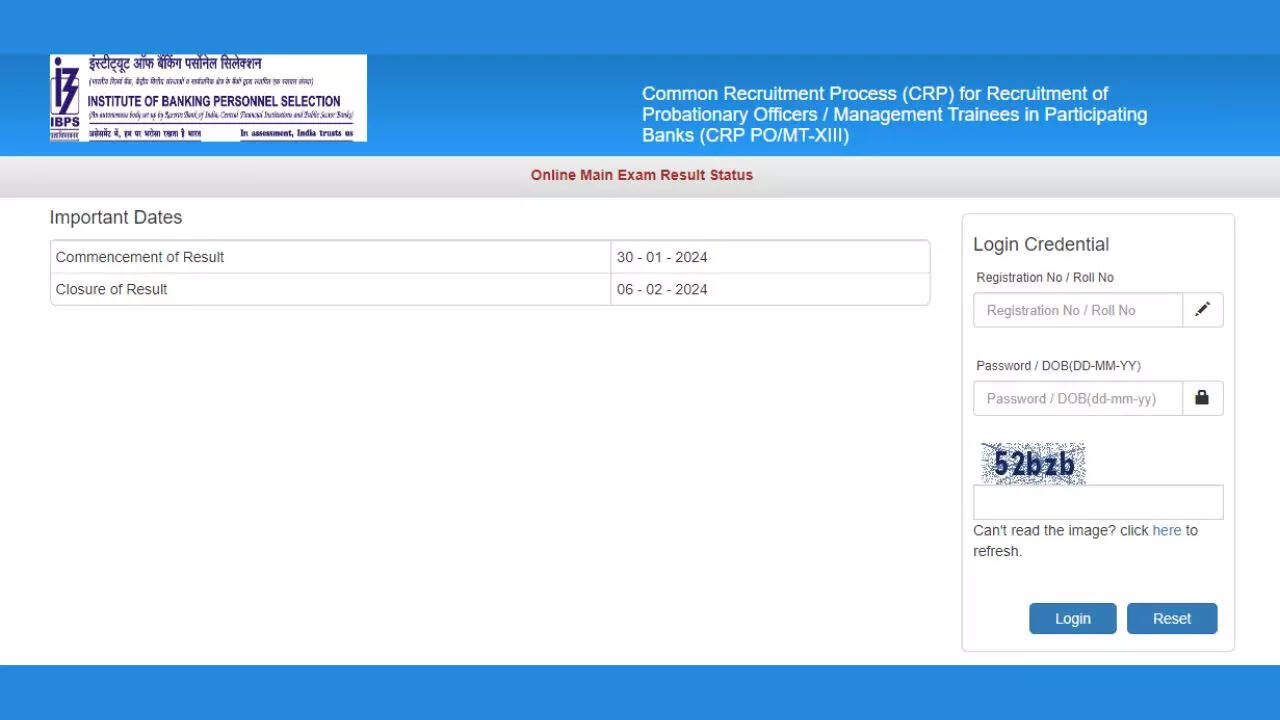The image size is (1280, 720).
Task: Click the 'Login Credential' heading
Action: (x=1041, y=244)
